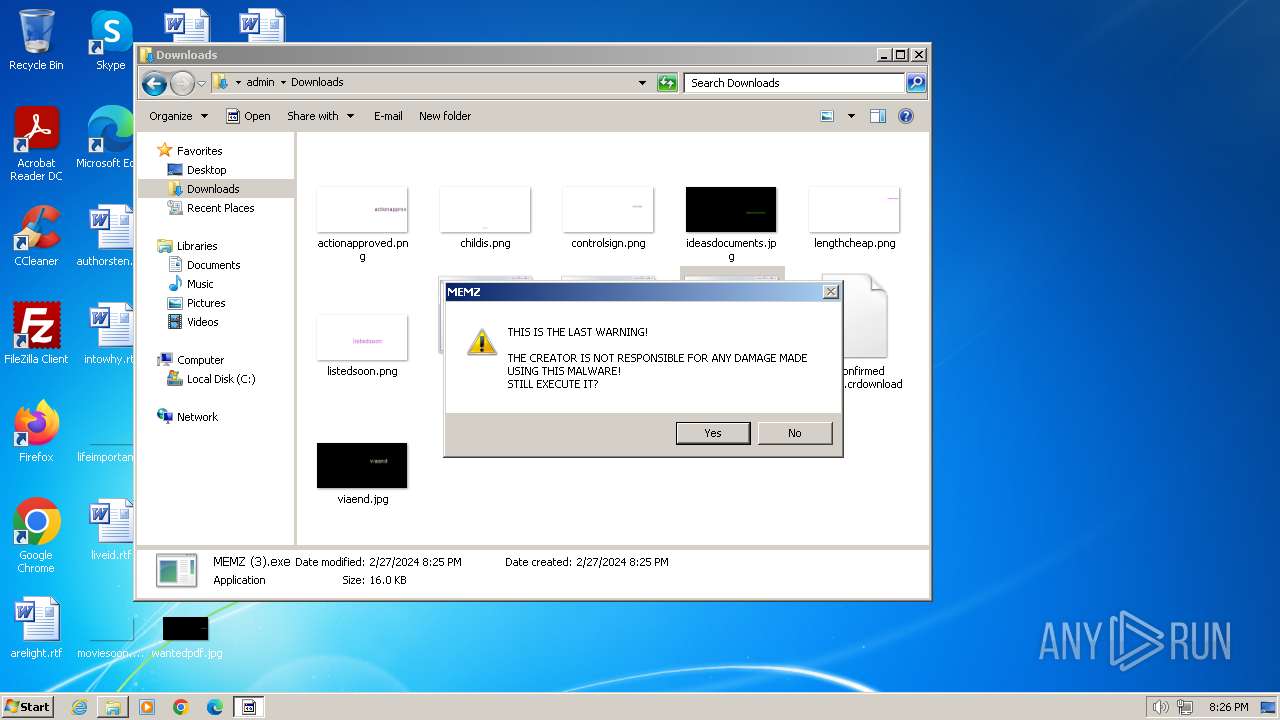
Task: Select Desktop under Favorites
Action: click(206, 170)
